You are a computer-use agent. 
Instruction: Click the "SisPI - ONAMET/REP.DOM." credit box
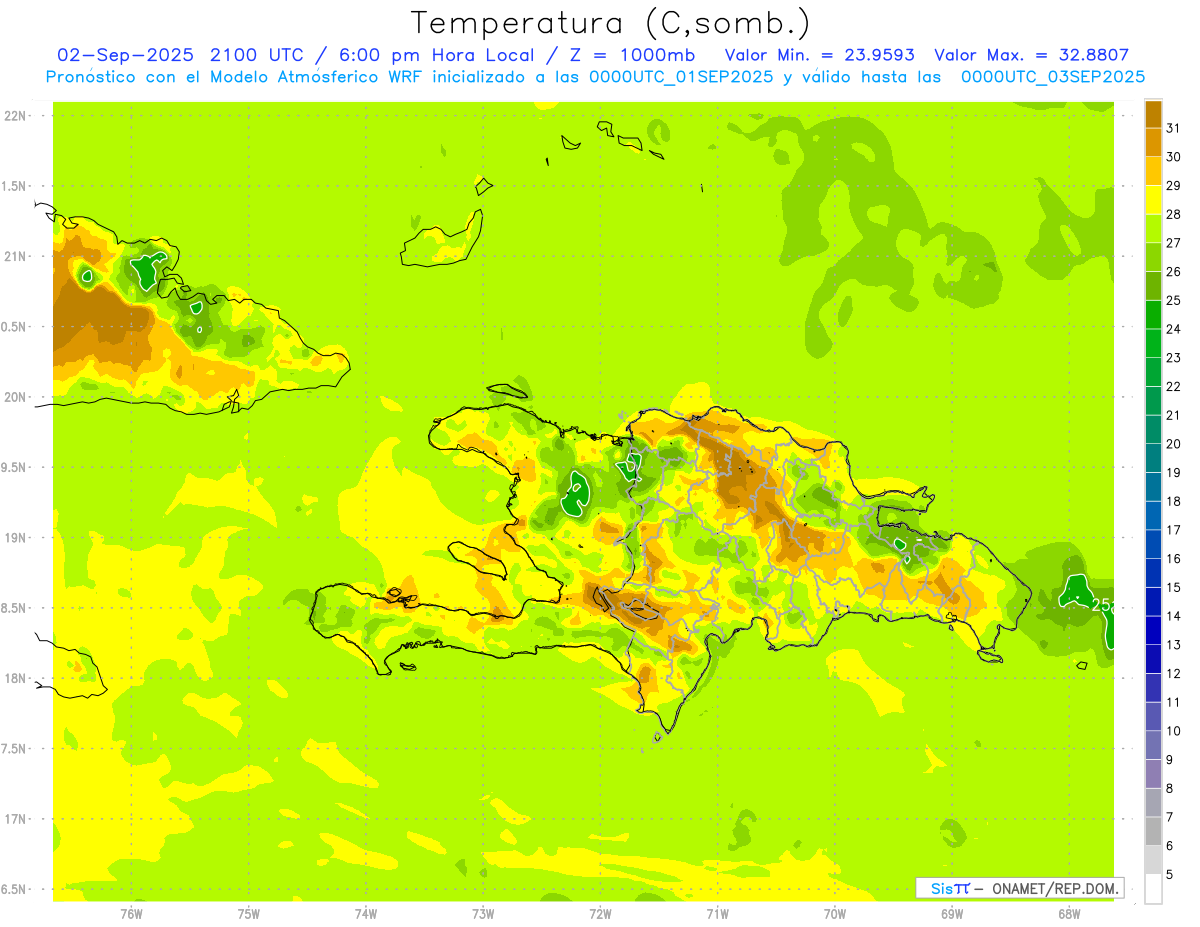[1019, 888]
